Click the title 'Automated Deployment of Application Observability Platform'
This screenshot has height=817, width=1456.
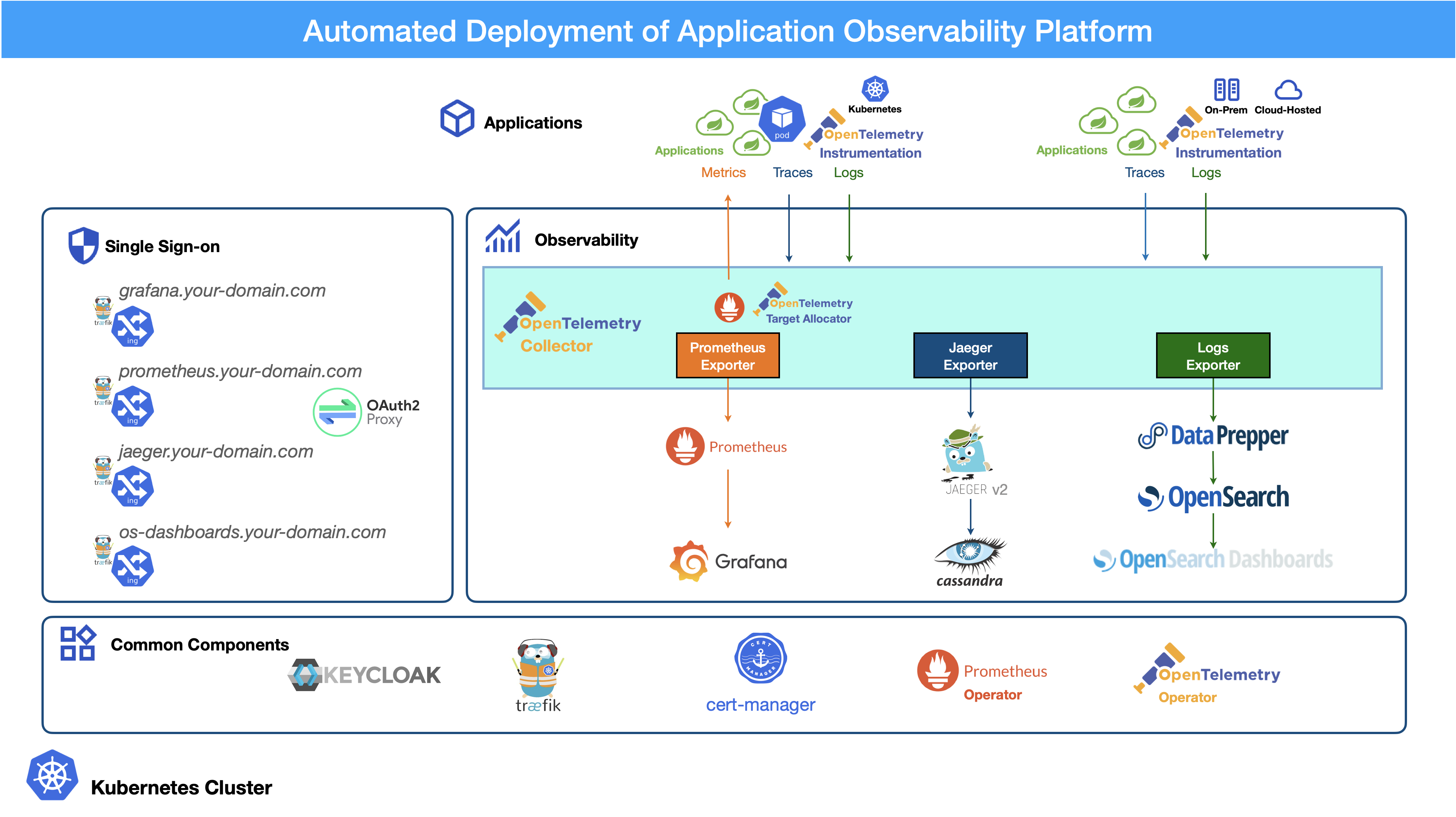tap(727, 31)
